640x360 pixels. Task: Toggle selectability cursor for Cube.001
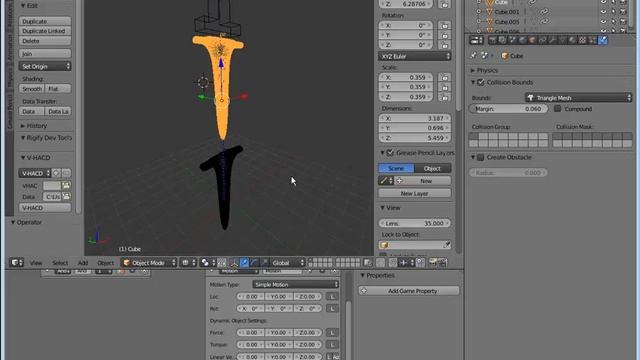coord(613,12)
